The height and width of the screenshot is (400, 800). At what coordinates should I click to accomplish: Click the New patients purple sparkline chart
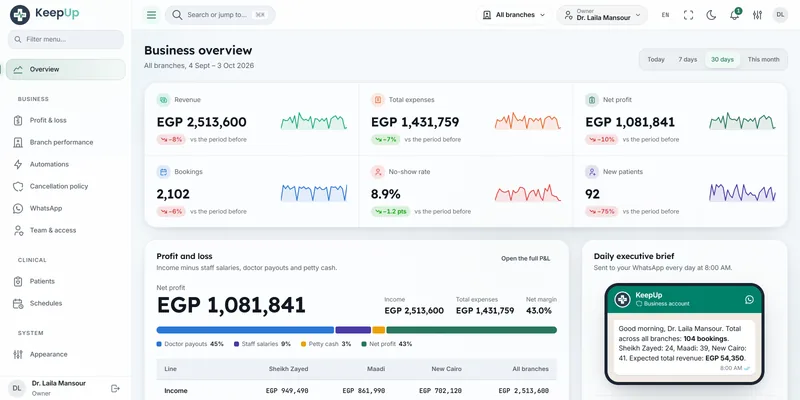pyautogui.click(x=742, y=193)
